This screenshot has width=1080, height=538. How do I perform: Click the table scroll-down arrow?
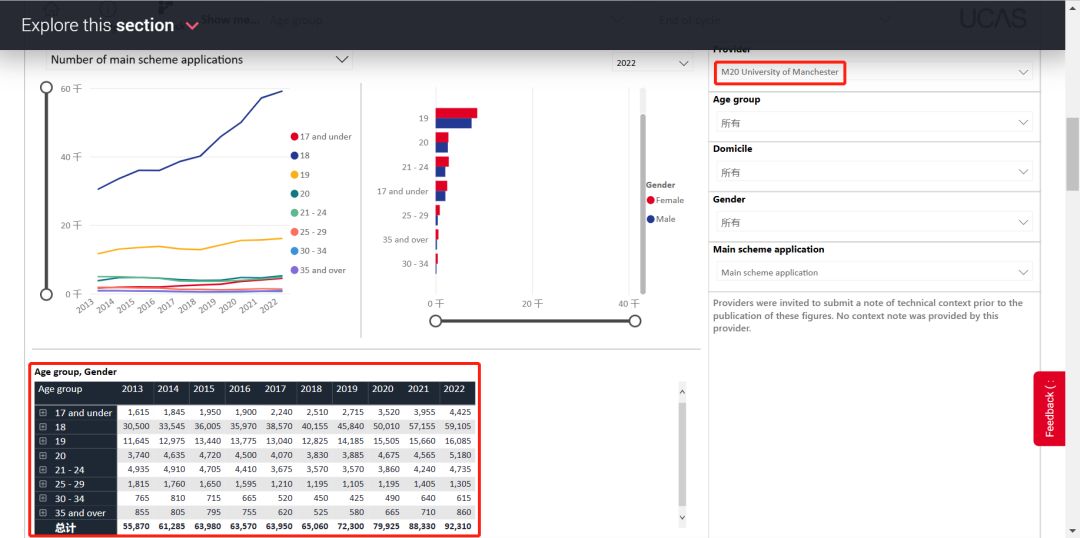pyautogui.click(x=682, y=517)
